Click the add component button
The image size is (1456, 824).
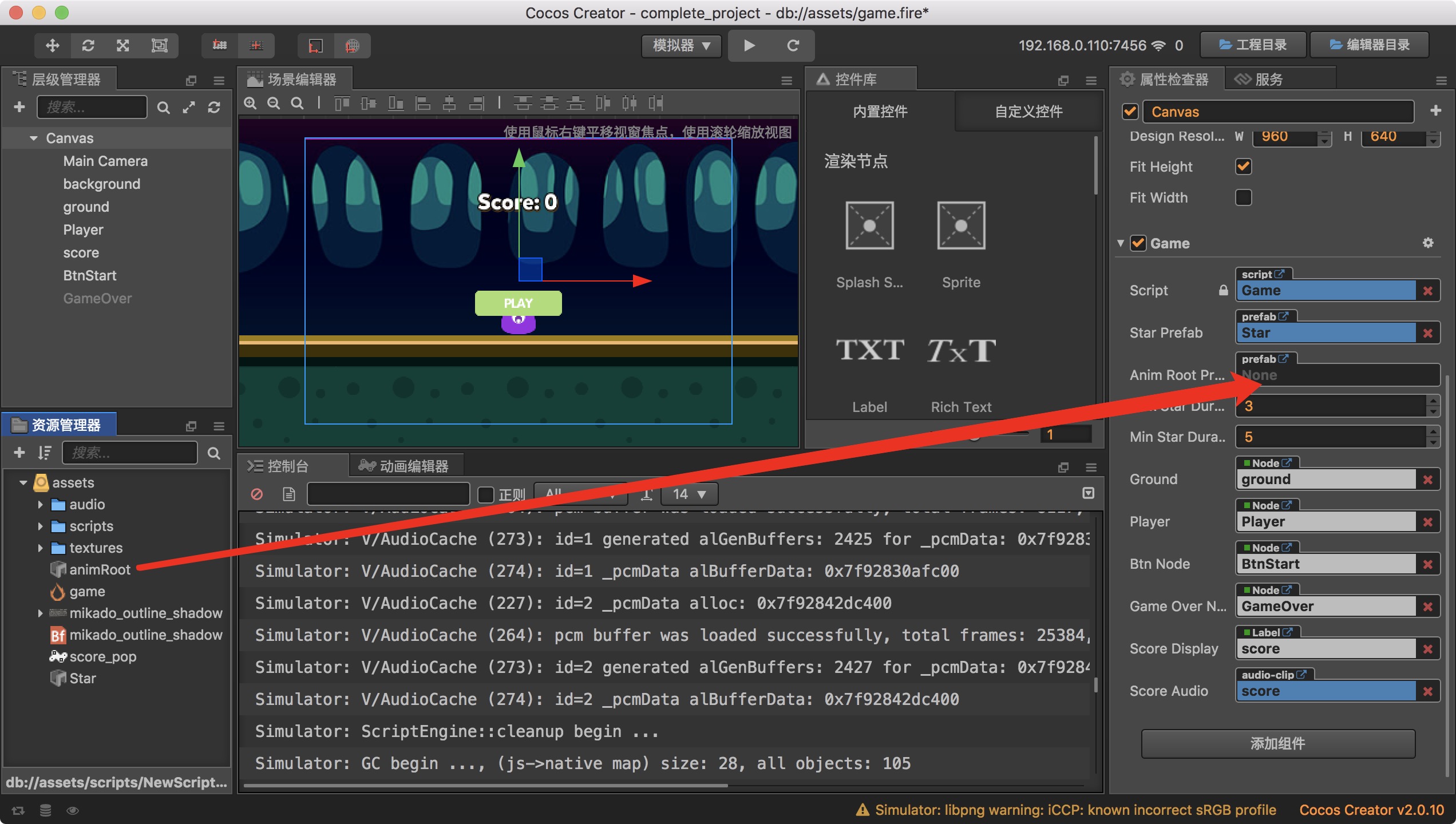click(x=1277, y=743)
